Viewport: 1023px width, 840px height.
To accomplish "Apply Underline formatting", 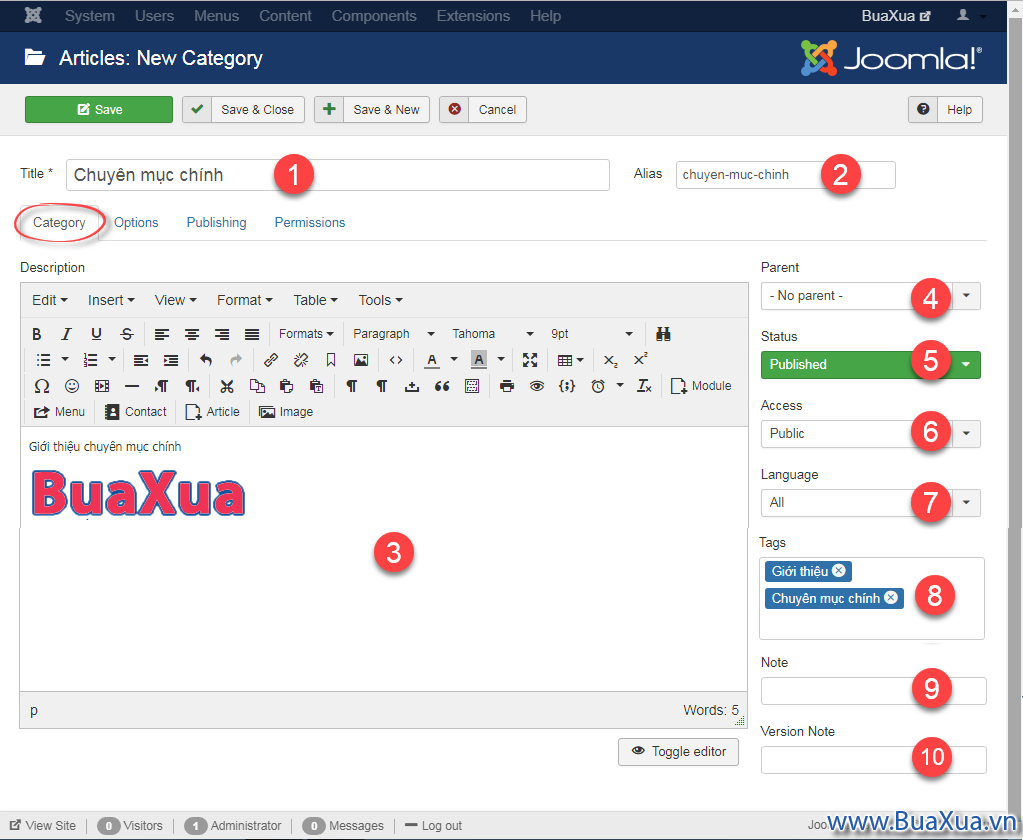I will [96, 334].
